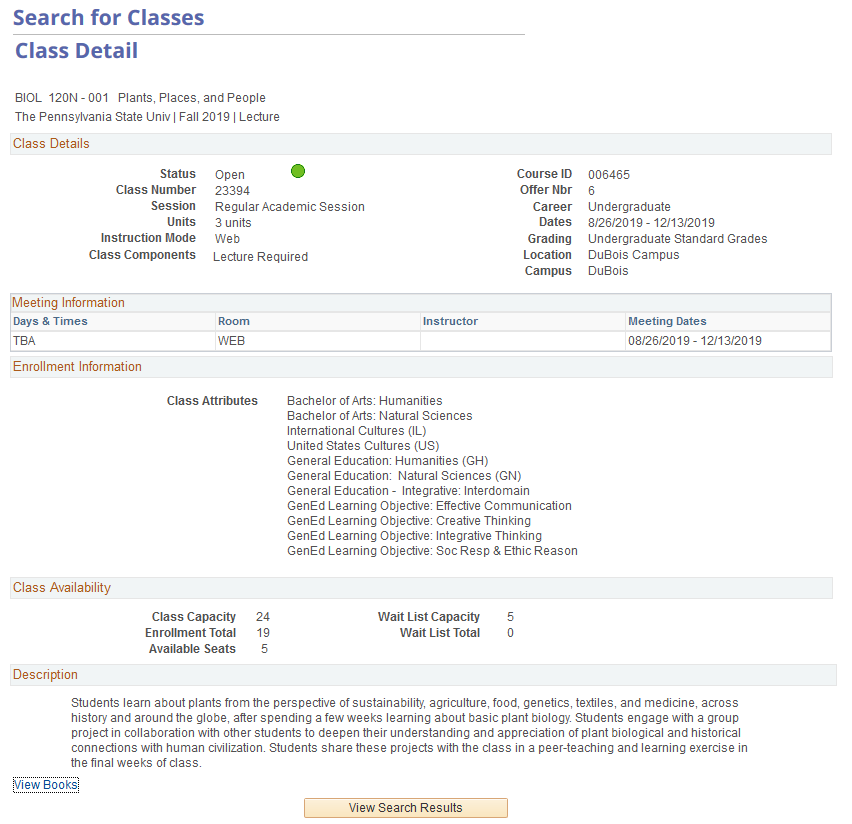
Task: Click the Meeting Information section header
Action: click(x=66, y=302)
